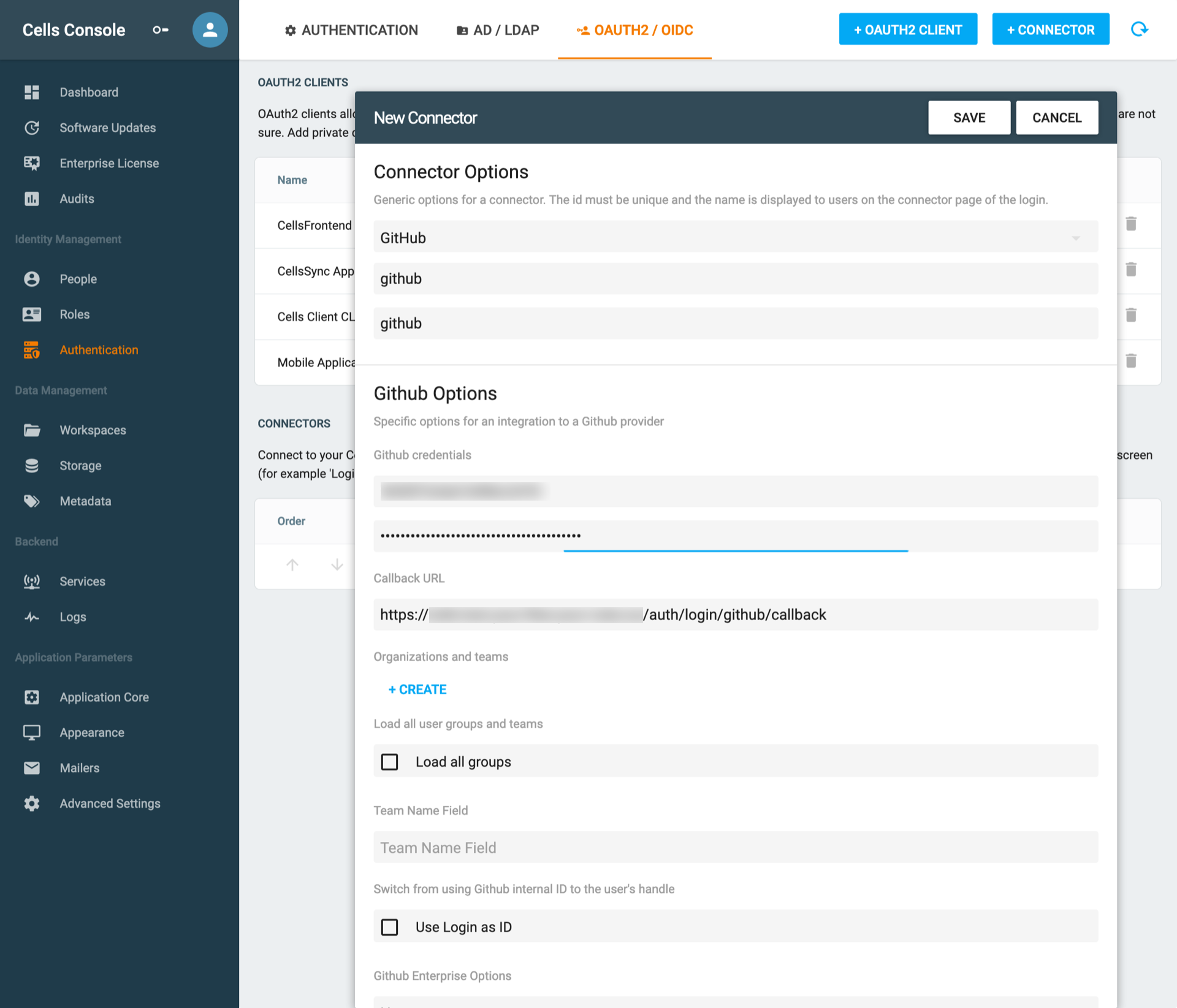Click the Mailers envelope icon
Viewport: 1177px width, 1008px height.
pyautogui.click(x=32, y=768)
